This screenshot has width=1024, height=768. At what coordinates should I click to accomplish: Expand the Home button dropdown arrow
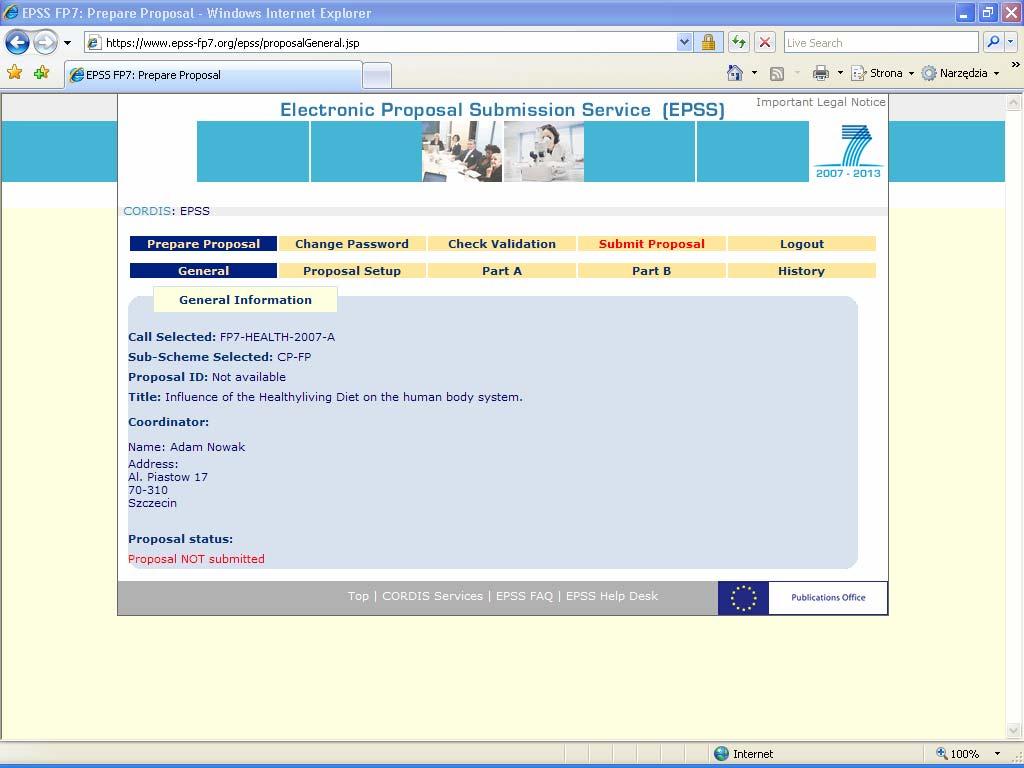tap(754, 73)
